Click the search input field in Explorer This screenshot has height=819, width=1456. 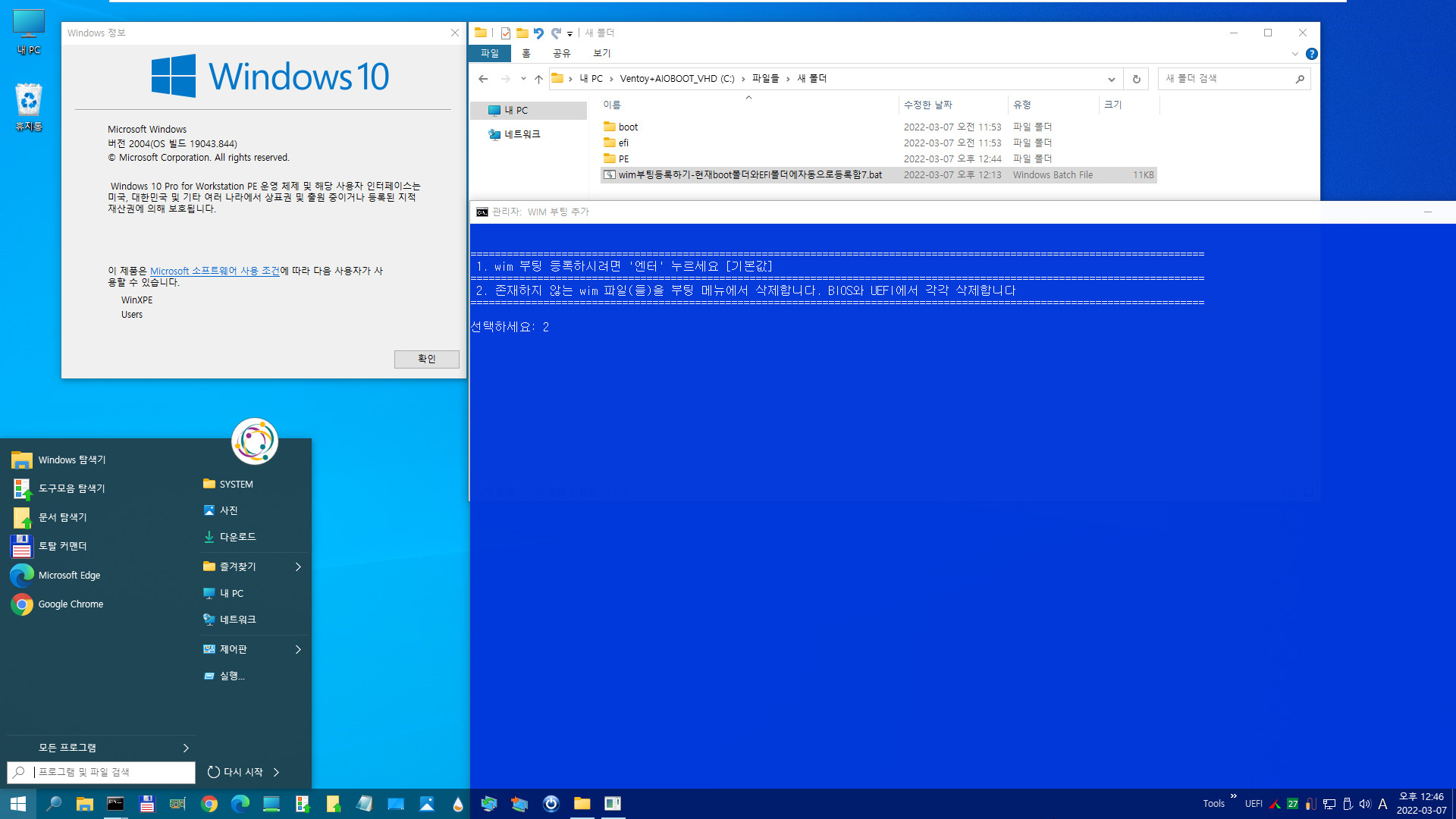[x=1231, y=78]
